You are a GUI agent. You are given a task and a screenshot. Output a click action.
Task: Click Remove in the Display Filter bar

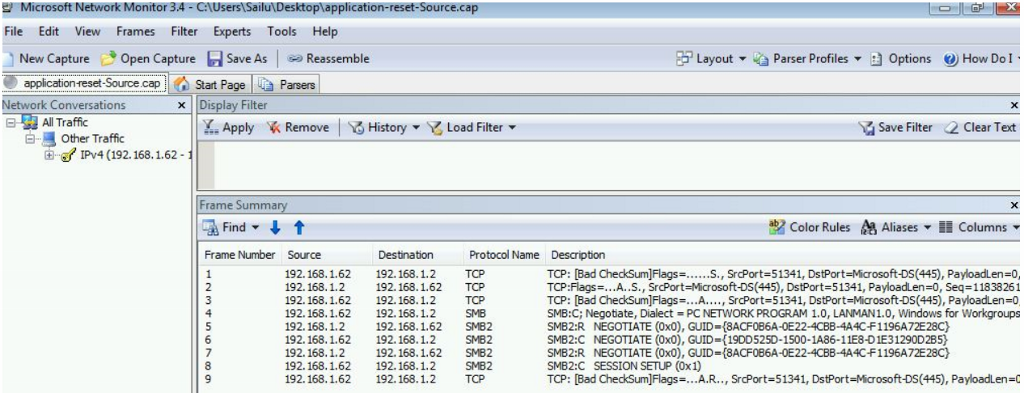[x=297, y=127]
